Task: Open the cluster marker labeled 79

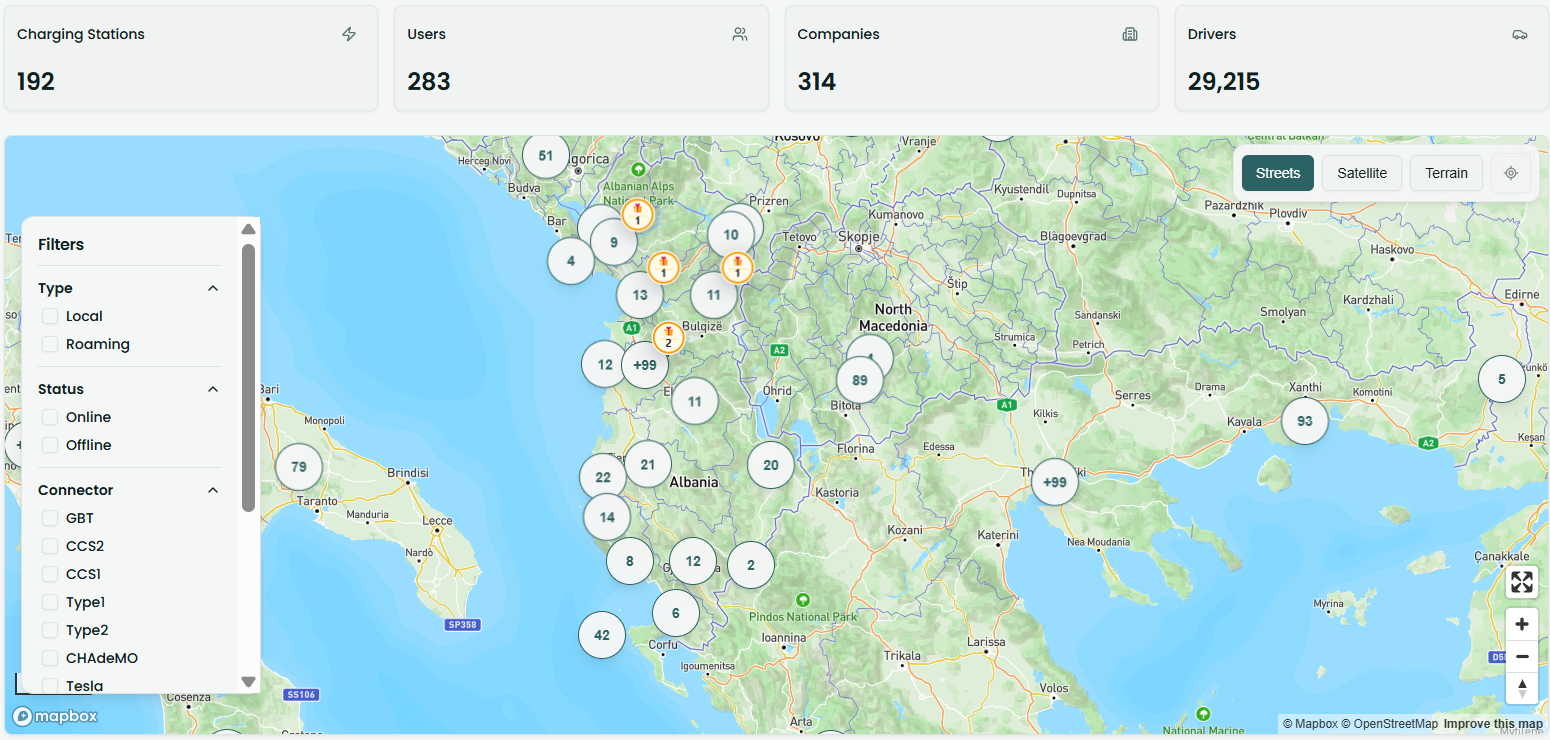Action: pos(299,466)
